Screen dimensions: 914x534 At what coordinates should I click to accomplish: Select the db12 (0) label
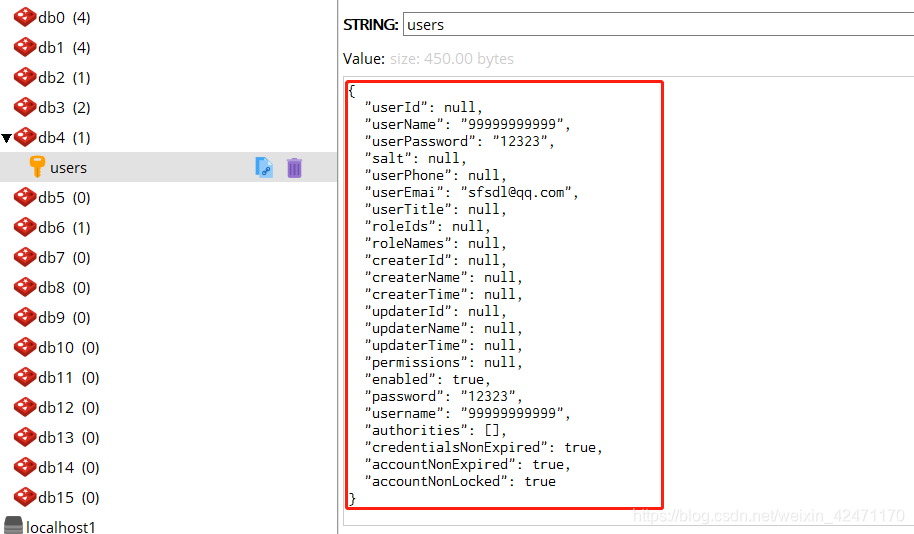[69, 407]
